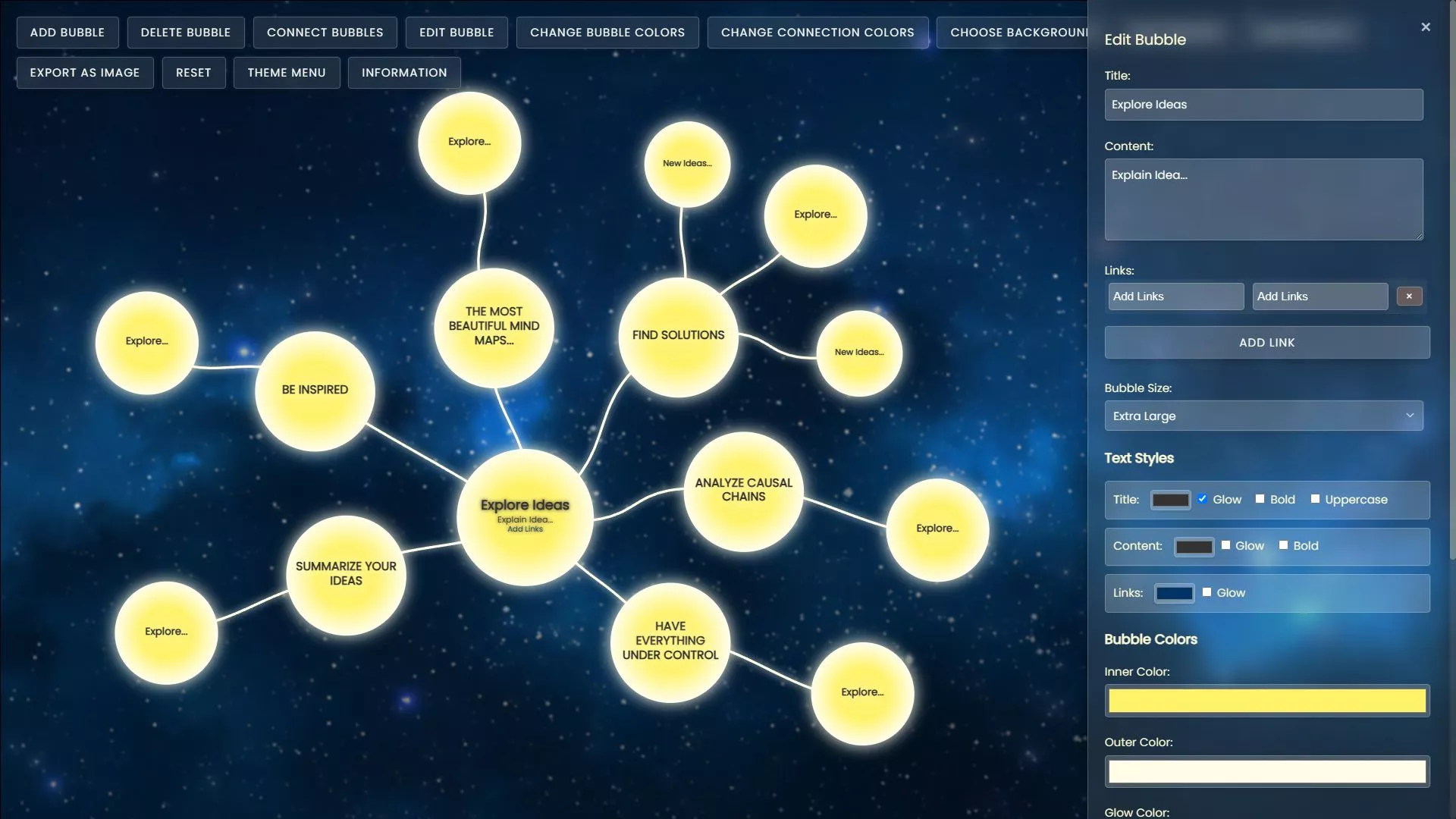The height and width of the screenshot is (819, 1456).
Task: Select the Find Solutions bubble
Action: click(x=678, y=337)
